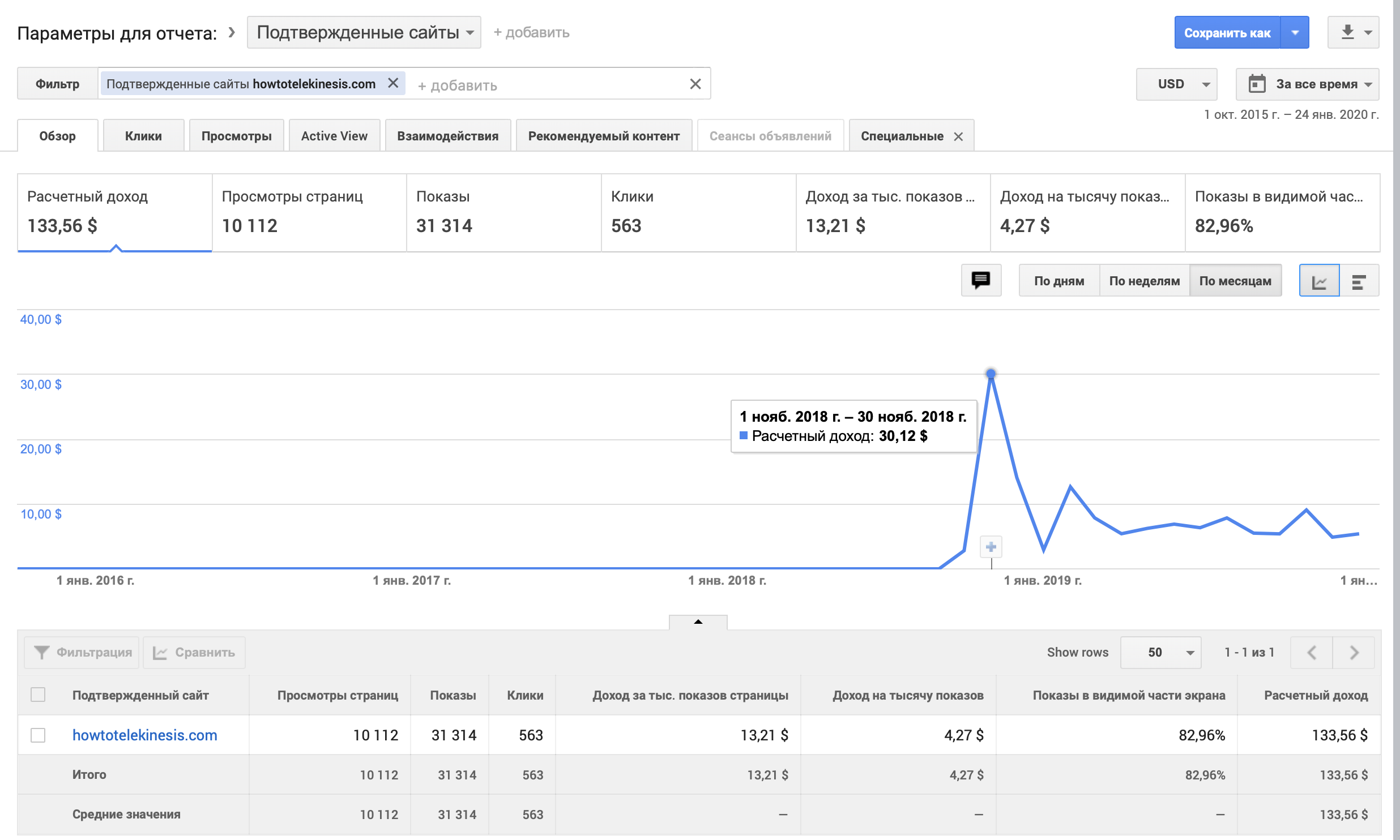
Task: Open the USD currency dropdown
Action: 1176,84
